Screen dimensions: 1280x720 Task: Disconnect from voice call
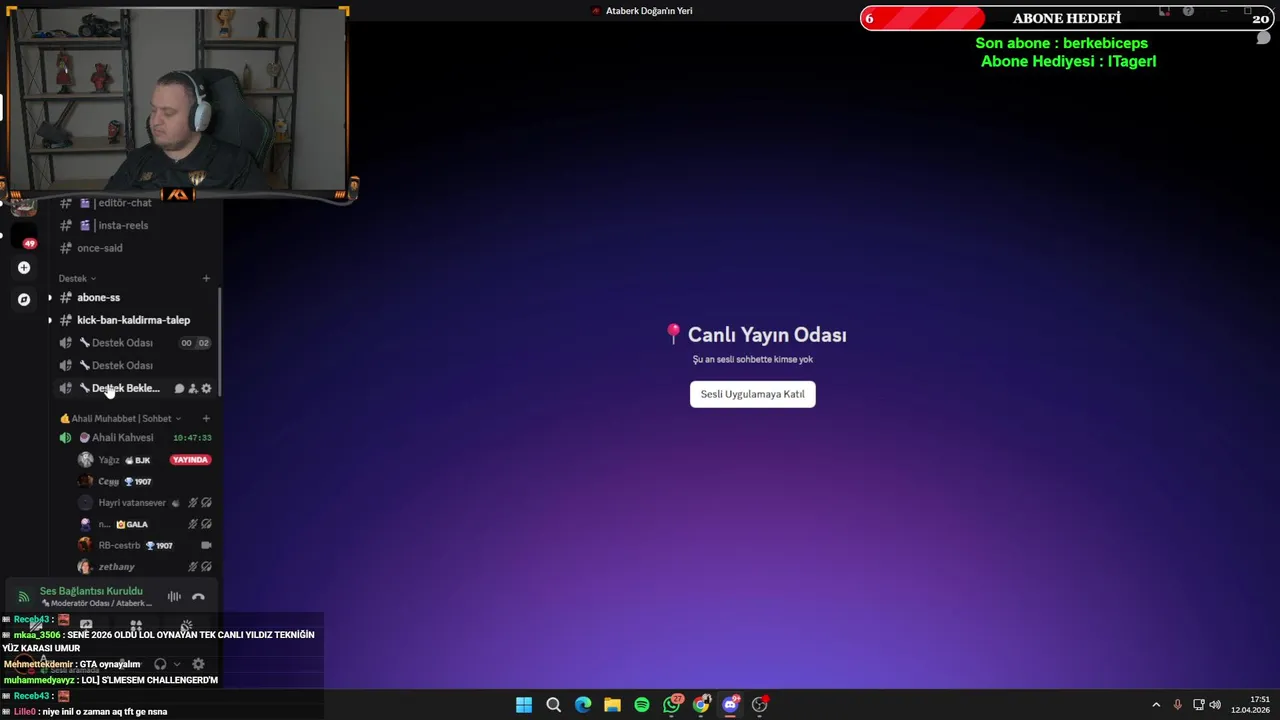[x=198, y=597]
